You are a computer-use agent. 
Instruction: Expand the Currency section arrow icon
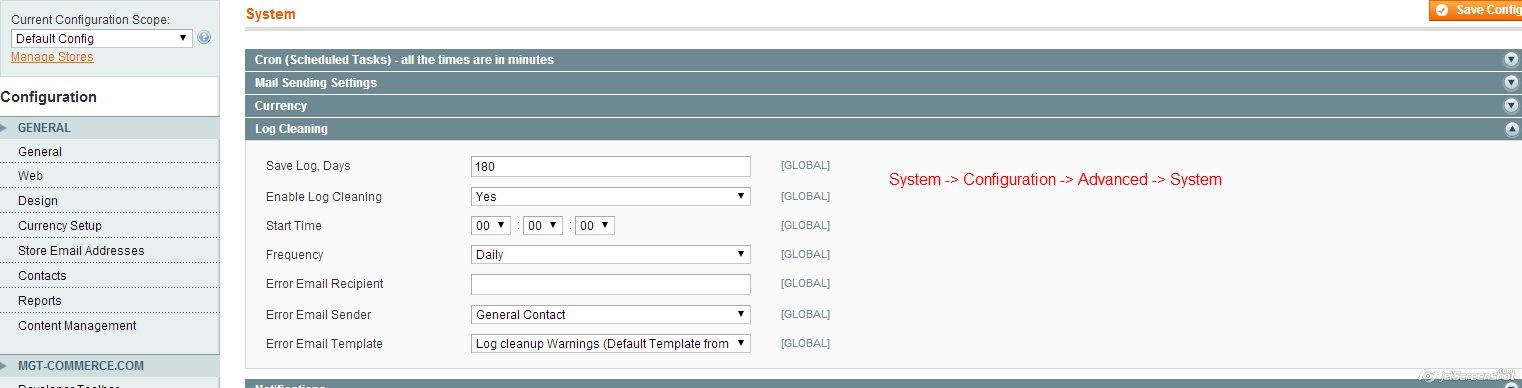click(x=1511, y=106)
